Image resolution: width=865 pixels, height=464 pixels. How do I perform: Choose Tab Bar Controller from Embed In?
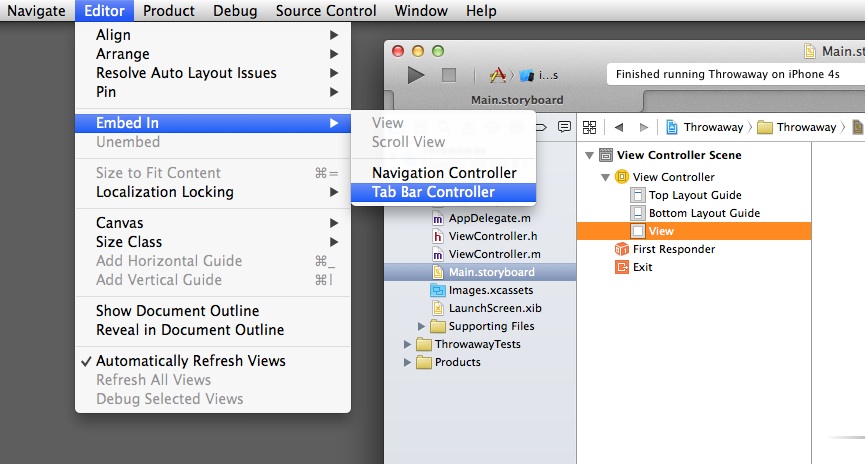(444, 192)
